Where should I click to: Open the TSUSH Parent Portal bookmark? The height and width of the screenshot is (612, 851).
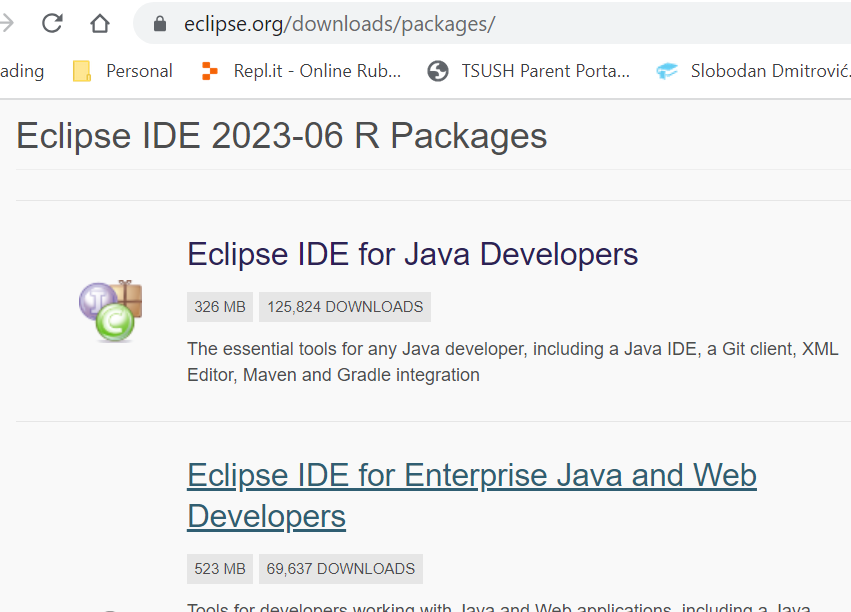(x=529, y=71)
